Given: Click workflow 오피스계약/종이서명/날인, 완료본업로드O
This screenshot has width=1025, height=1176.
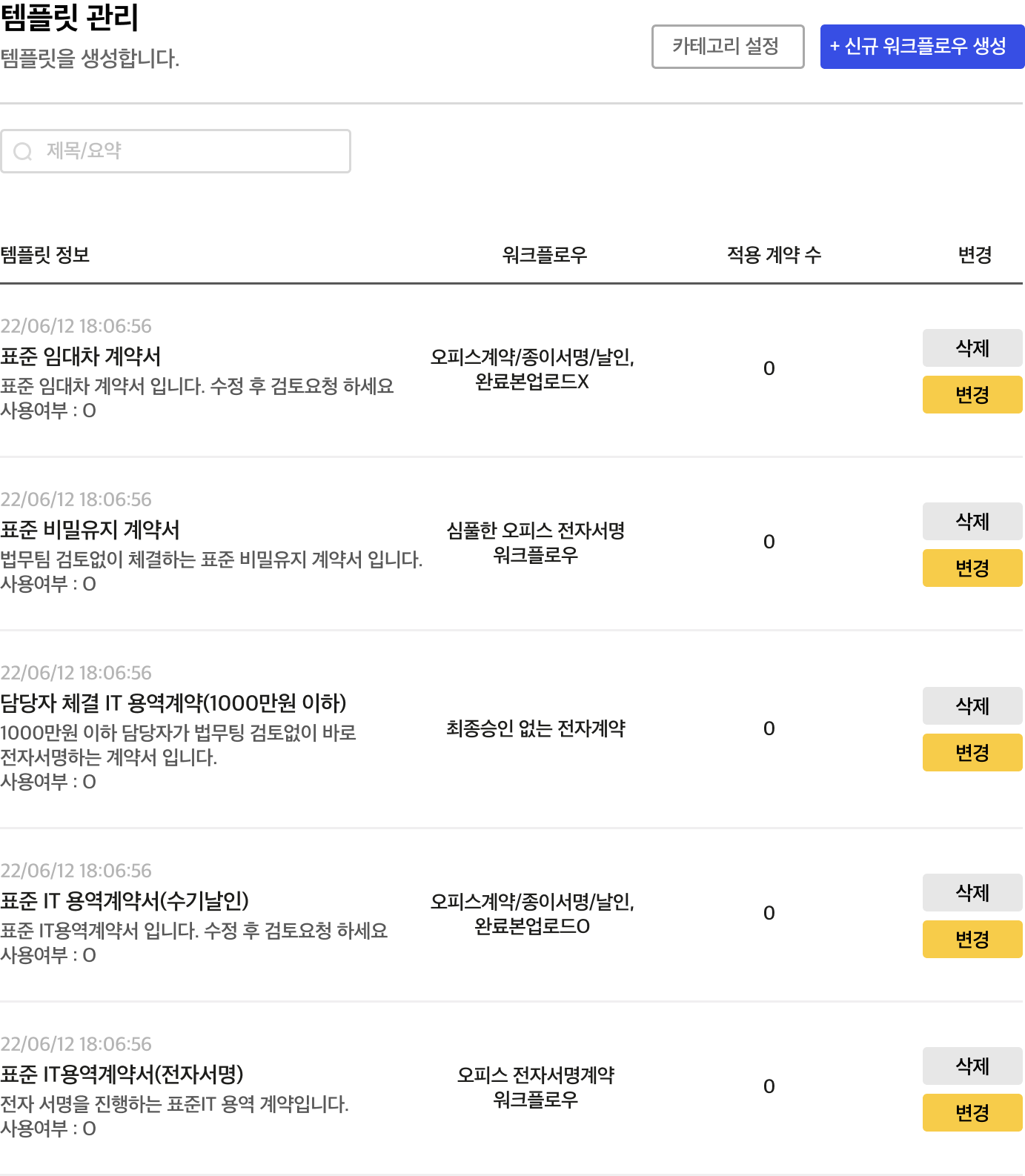Looking at the screenshot, I should [x=532, y=914].
